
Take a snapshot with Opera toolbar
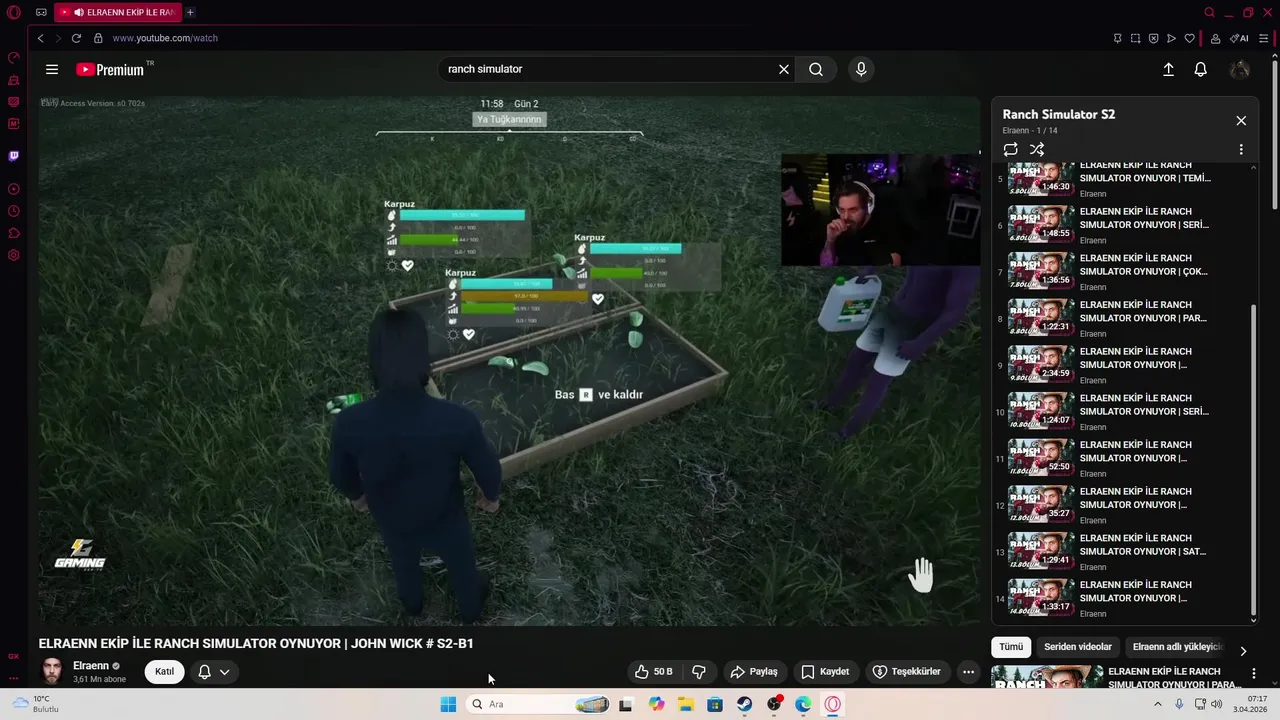(1135, 38)
